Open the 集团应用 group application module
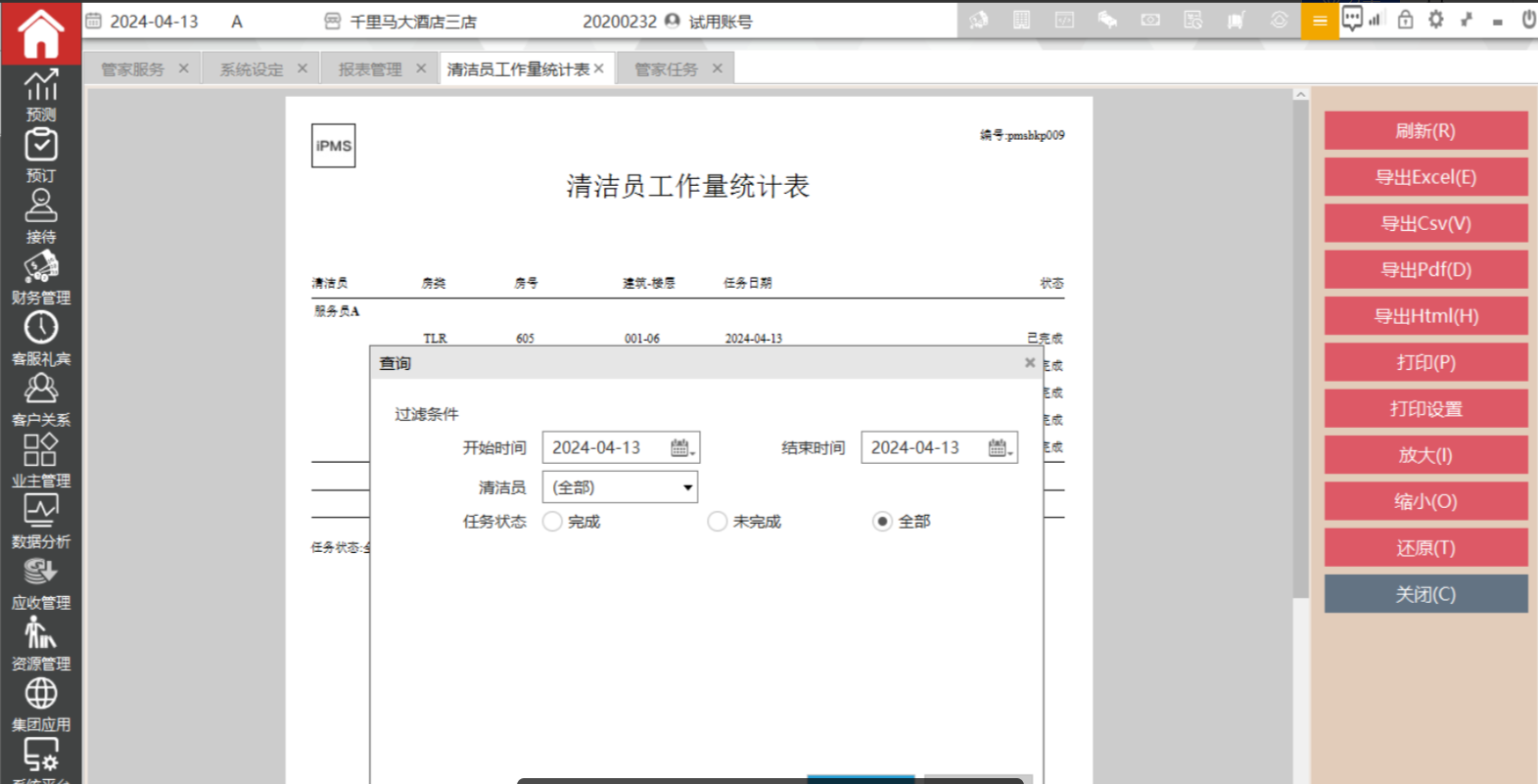1538x784 pixels. coord(40,704)
